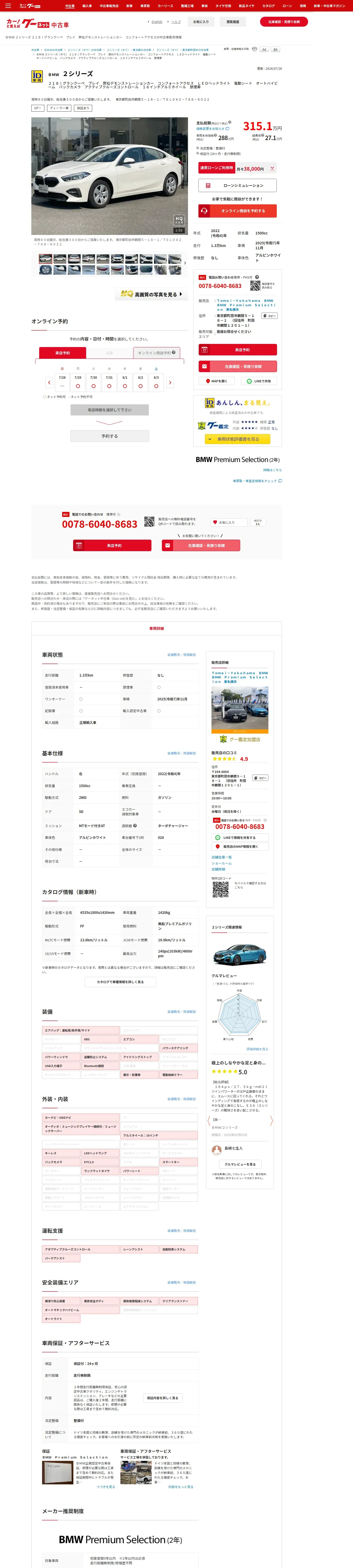Open MAP with the location pin button
Screen dimensions: 353x1568
click(216, 381)
